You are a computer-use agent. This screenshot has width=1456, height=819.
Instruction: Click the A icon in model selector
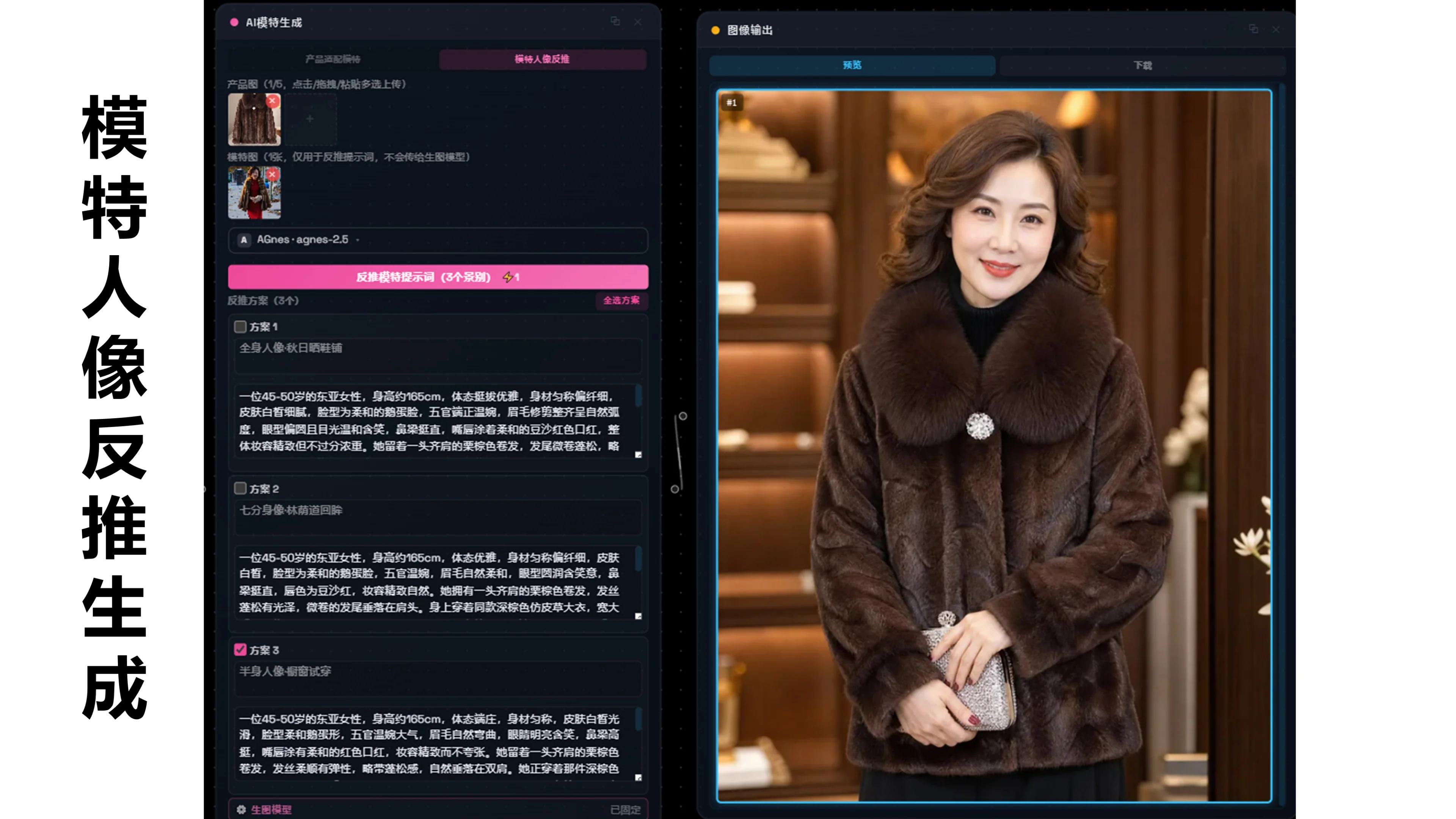(x=243, y=240)
